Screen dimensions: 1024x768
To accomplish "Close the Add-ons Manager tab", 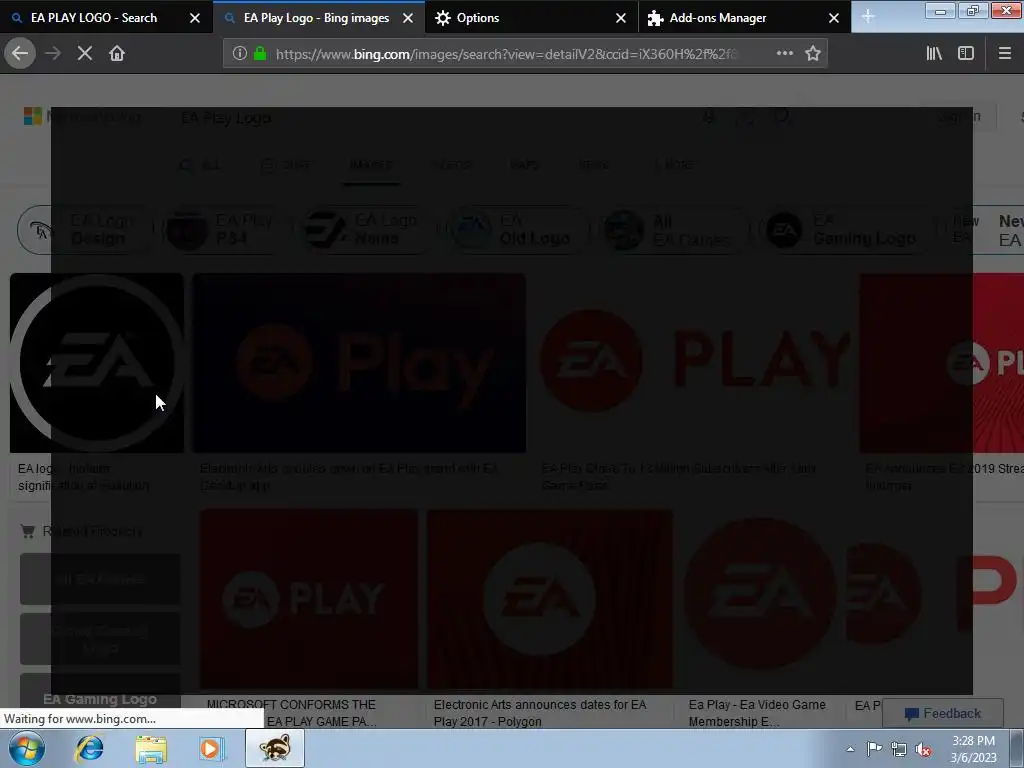I will click(834, 18).
